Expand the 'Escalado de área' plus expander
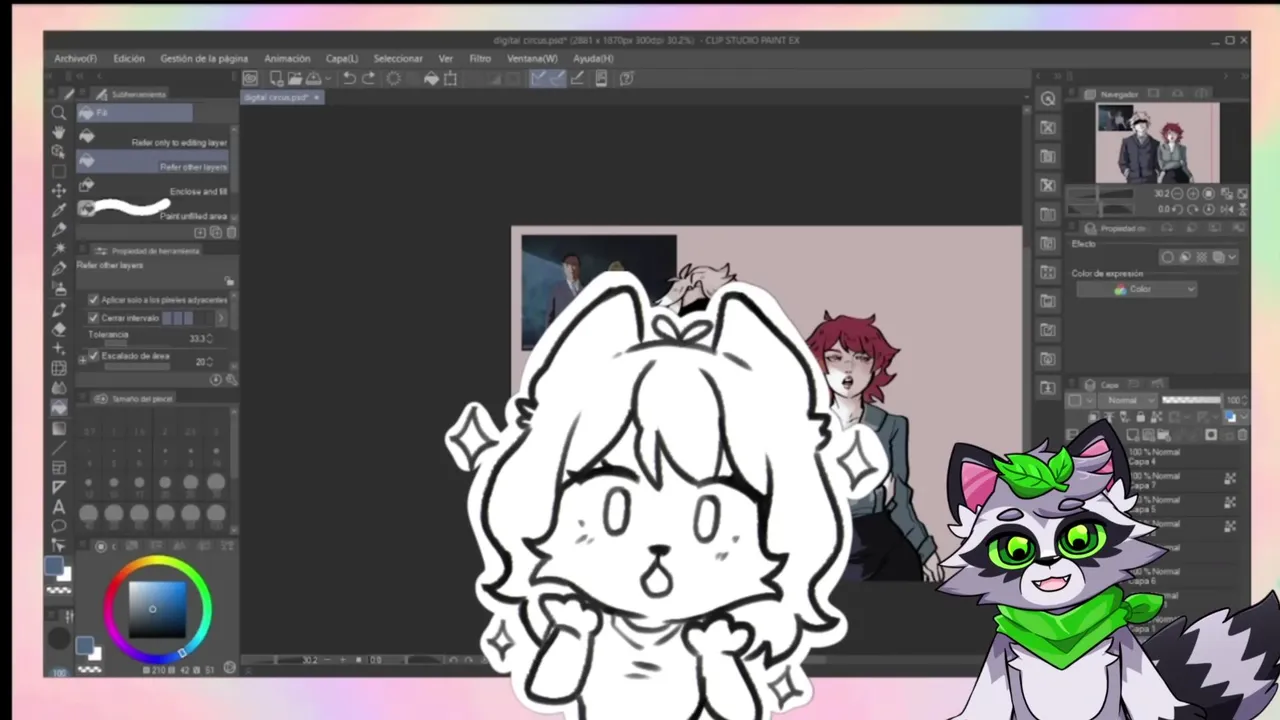 click(x=83, y=358)
